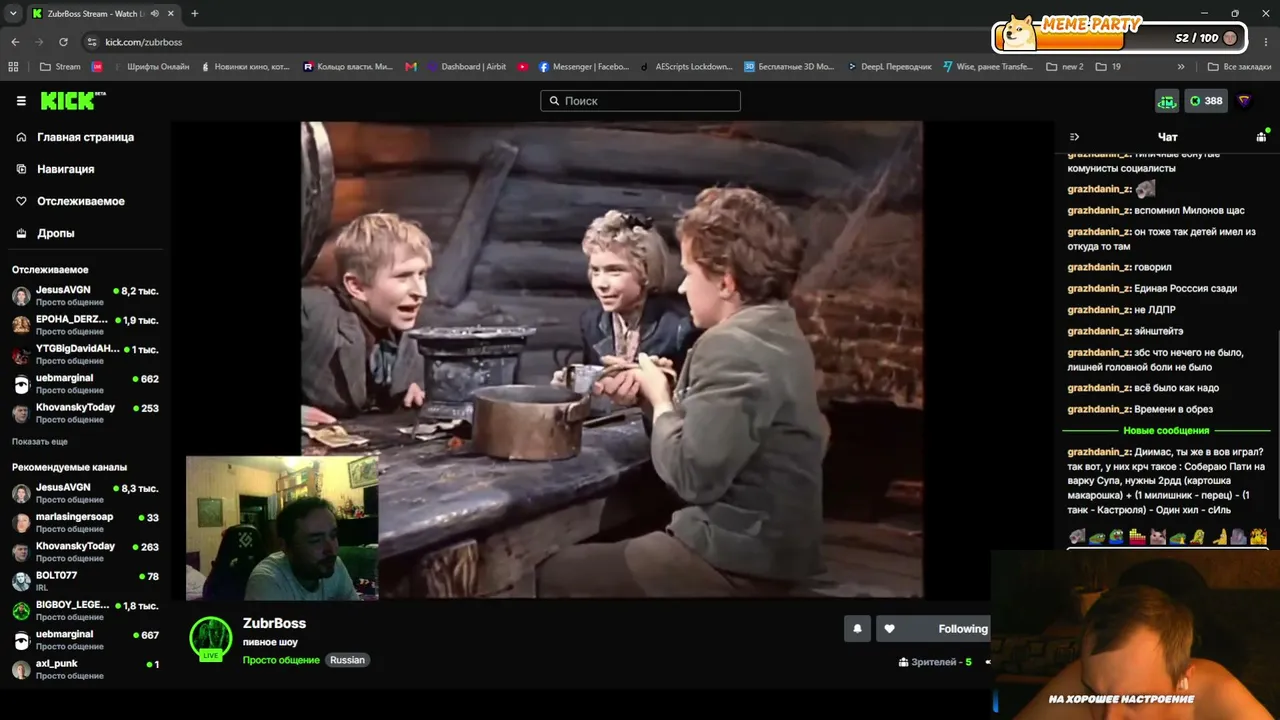This screenshot has width=1280, height=720.
Task: Open the BIGBOY_LEGE recommended channel
Action: [85, 610]
